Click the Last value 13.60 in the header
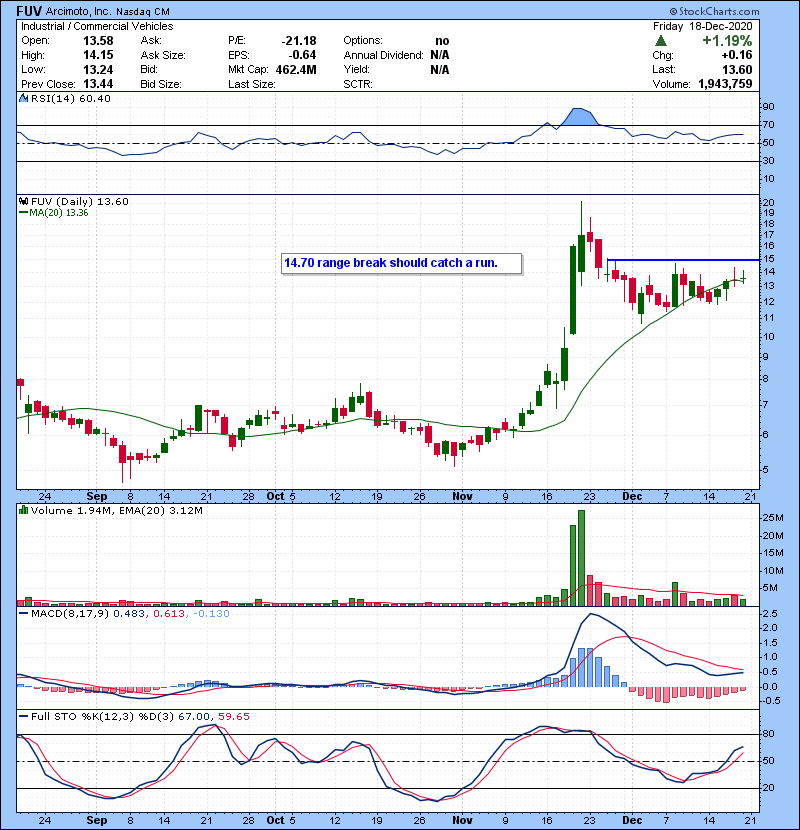The image size is (800, 830). (x=737, y=69)
